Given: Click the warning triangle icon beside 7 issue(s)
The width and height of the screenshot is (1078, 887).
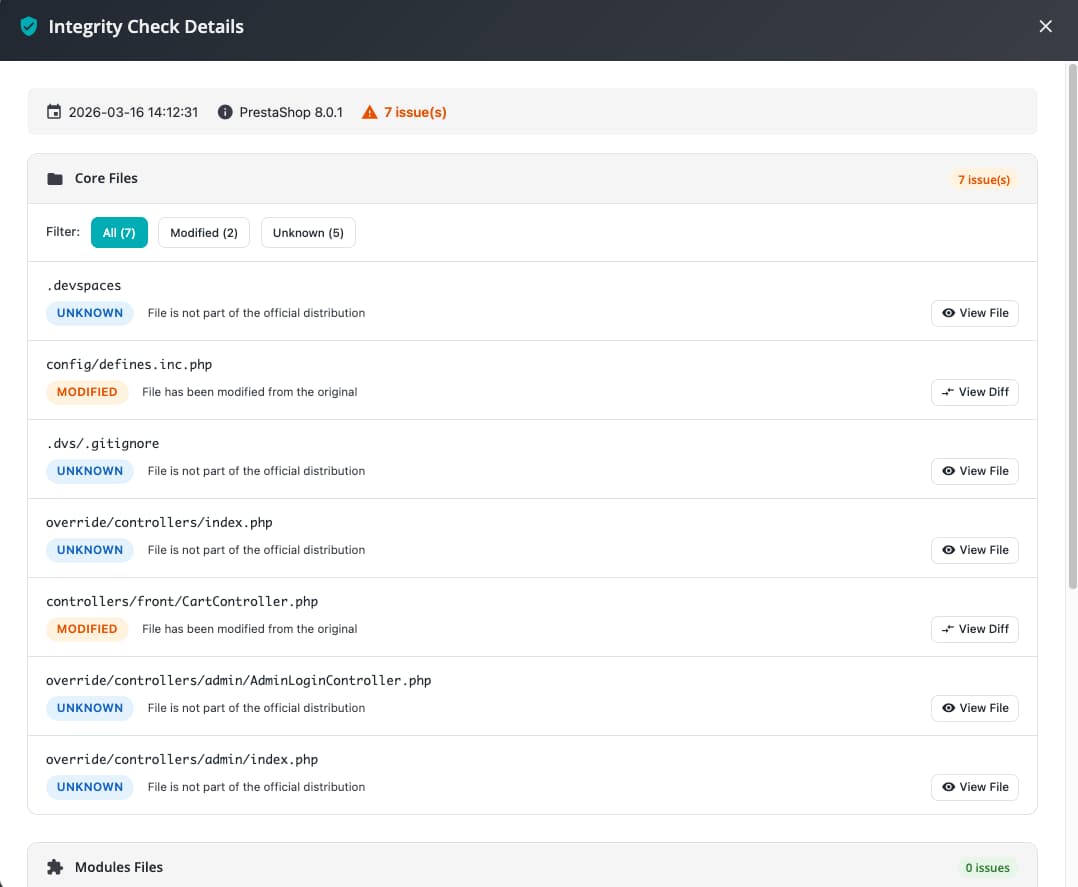Looking at the screenshot, I should (x=370, y=112).
